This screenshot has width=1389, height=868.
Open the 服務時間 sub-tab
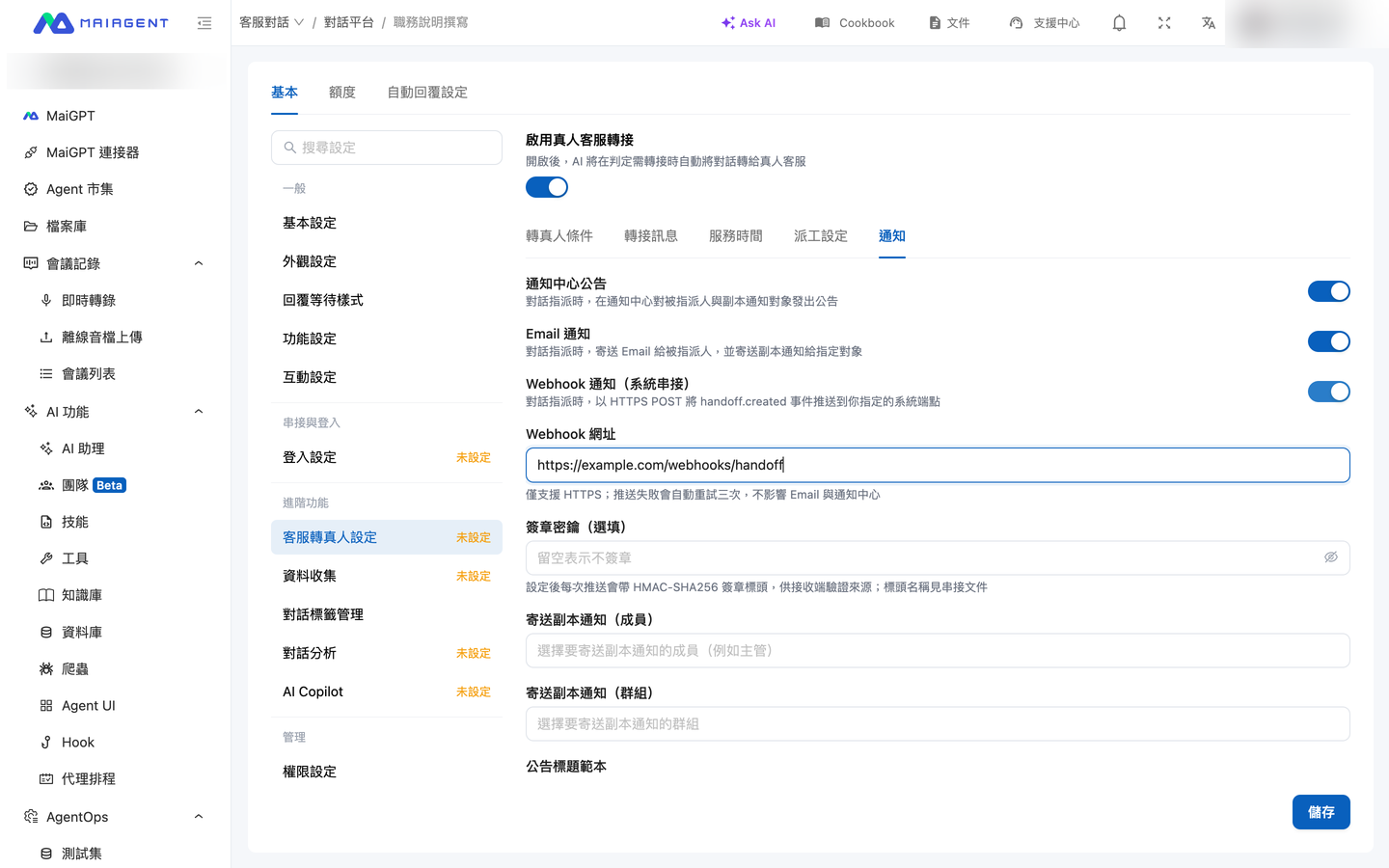[x=736, y=236]
